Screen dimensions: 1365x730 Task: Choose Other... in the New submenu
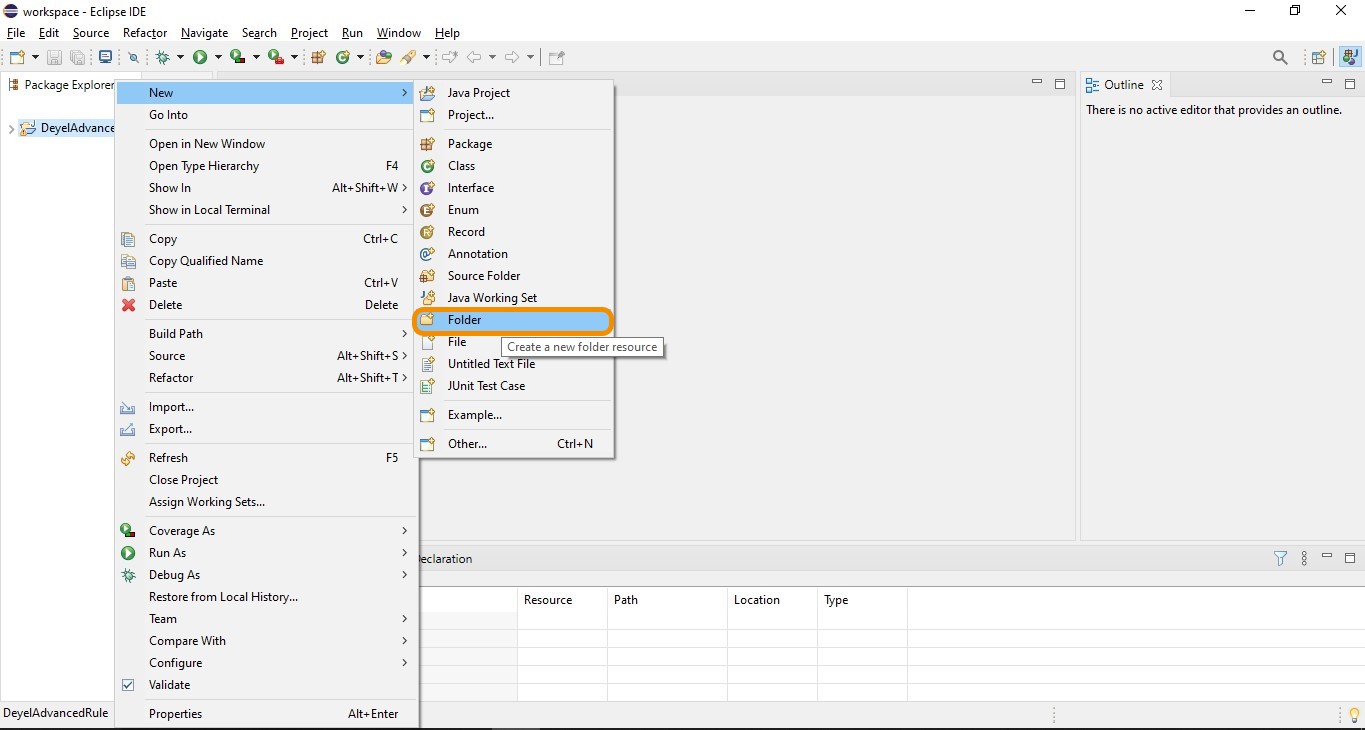click(513, 444)
